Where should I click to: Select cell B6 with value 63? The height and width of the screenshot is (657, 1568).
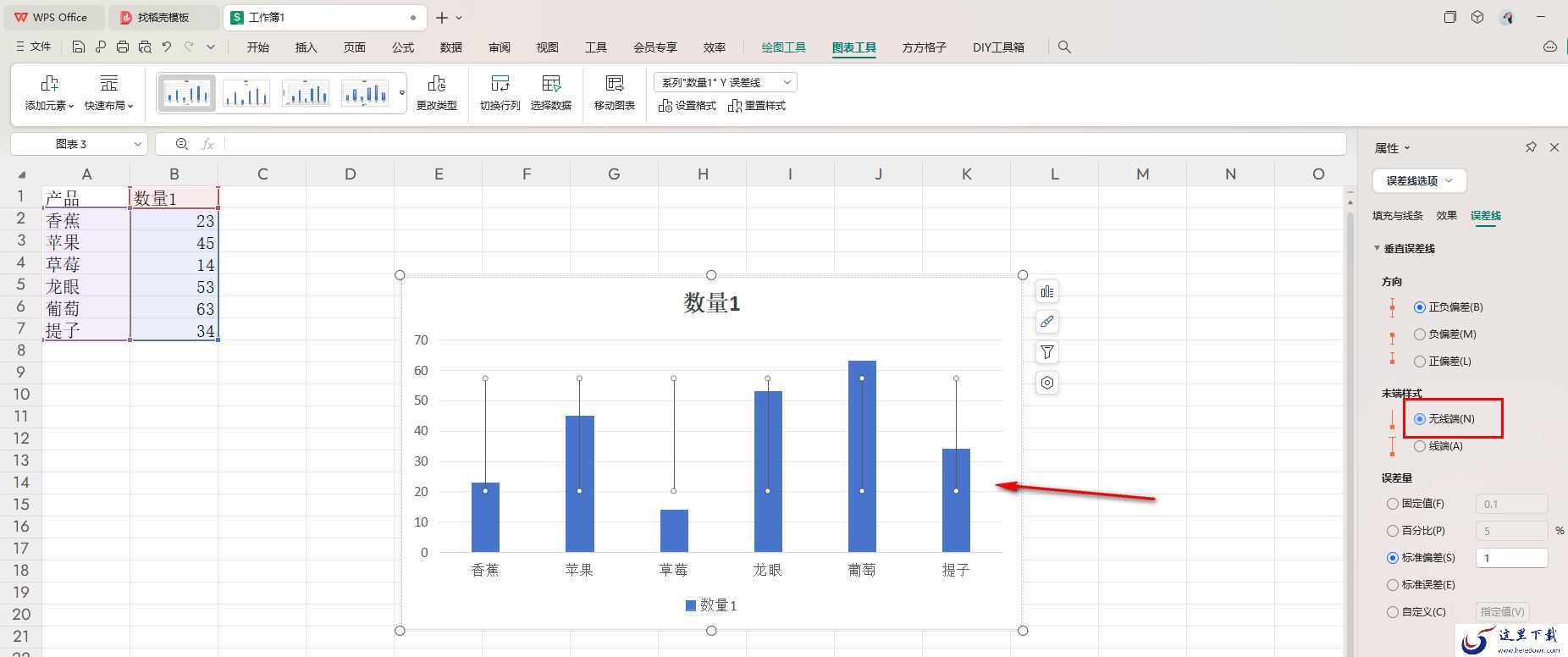point(174,309)
